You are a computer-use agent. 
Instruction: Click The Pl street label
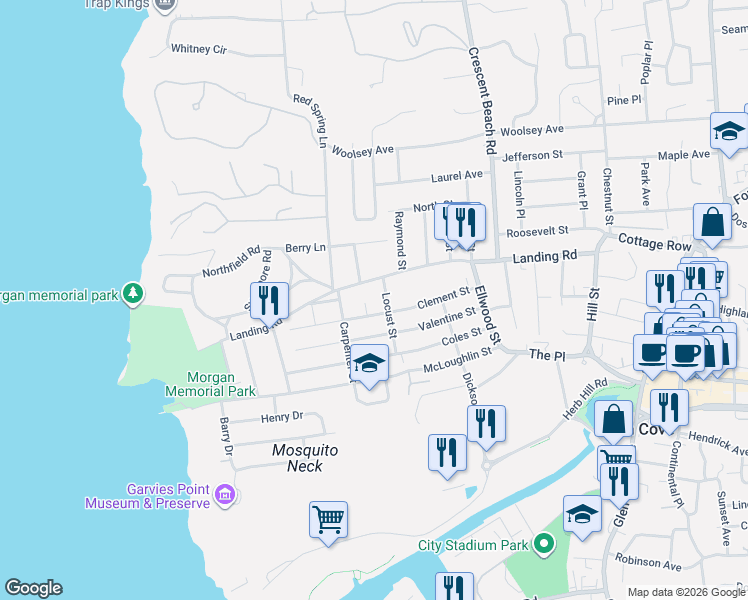[547, 355]
